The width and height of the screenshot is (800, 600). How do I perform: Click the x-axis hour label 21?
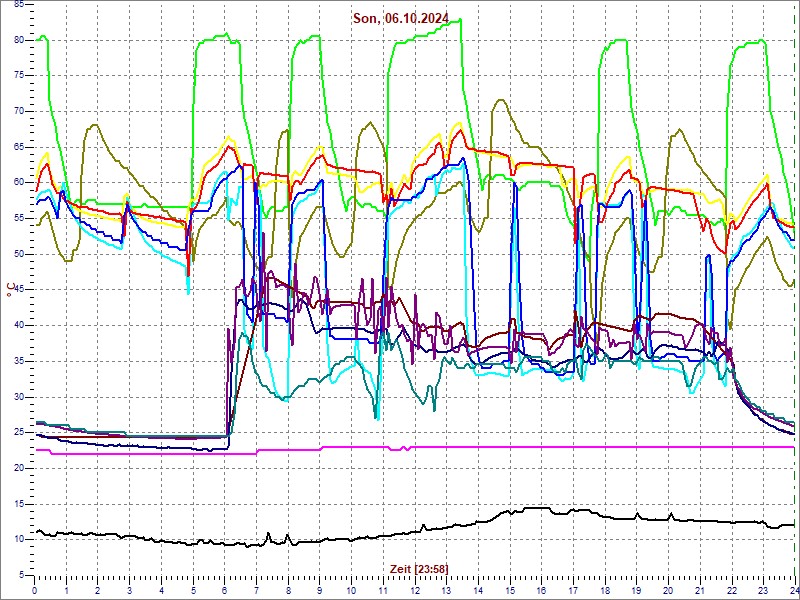click(x=700, y=589)
